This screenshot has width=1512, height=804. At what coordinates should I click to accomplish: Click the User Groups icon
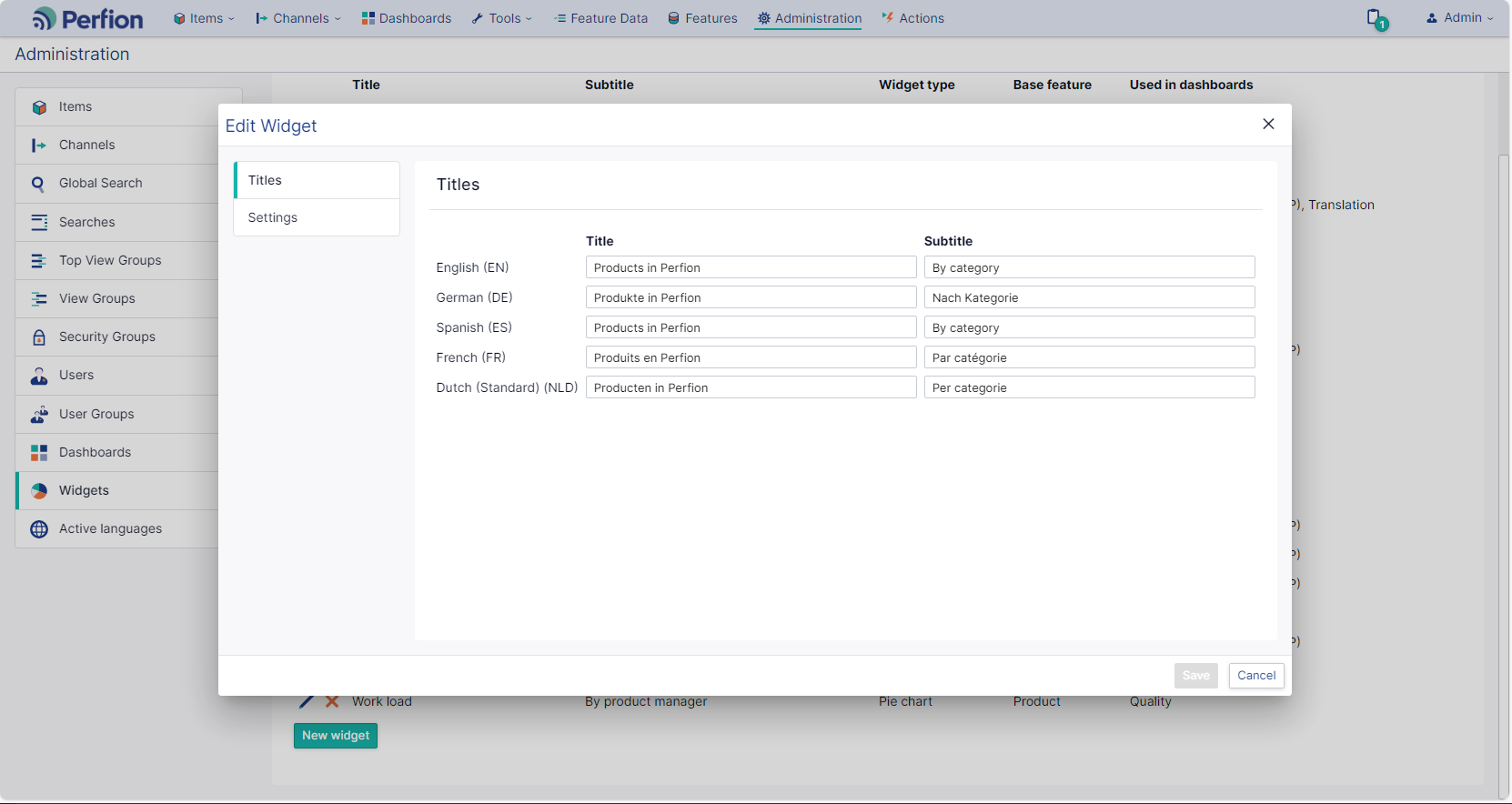tap(39, 415)
